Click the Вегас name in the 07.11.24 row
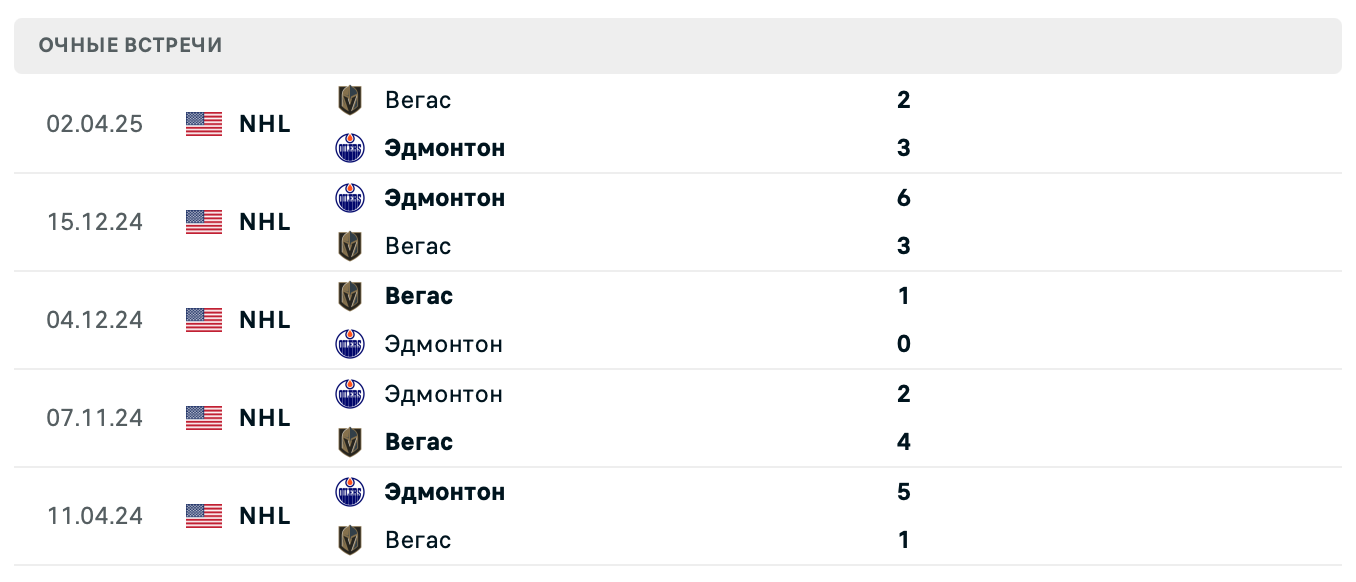Image resolution: width=1356 pixels, height=582 pixels. point(418,442)
